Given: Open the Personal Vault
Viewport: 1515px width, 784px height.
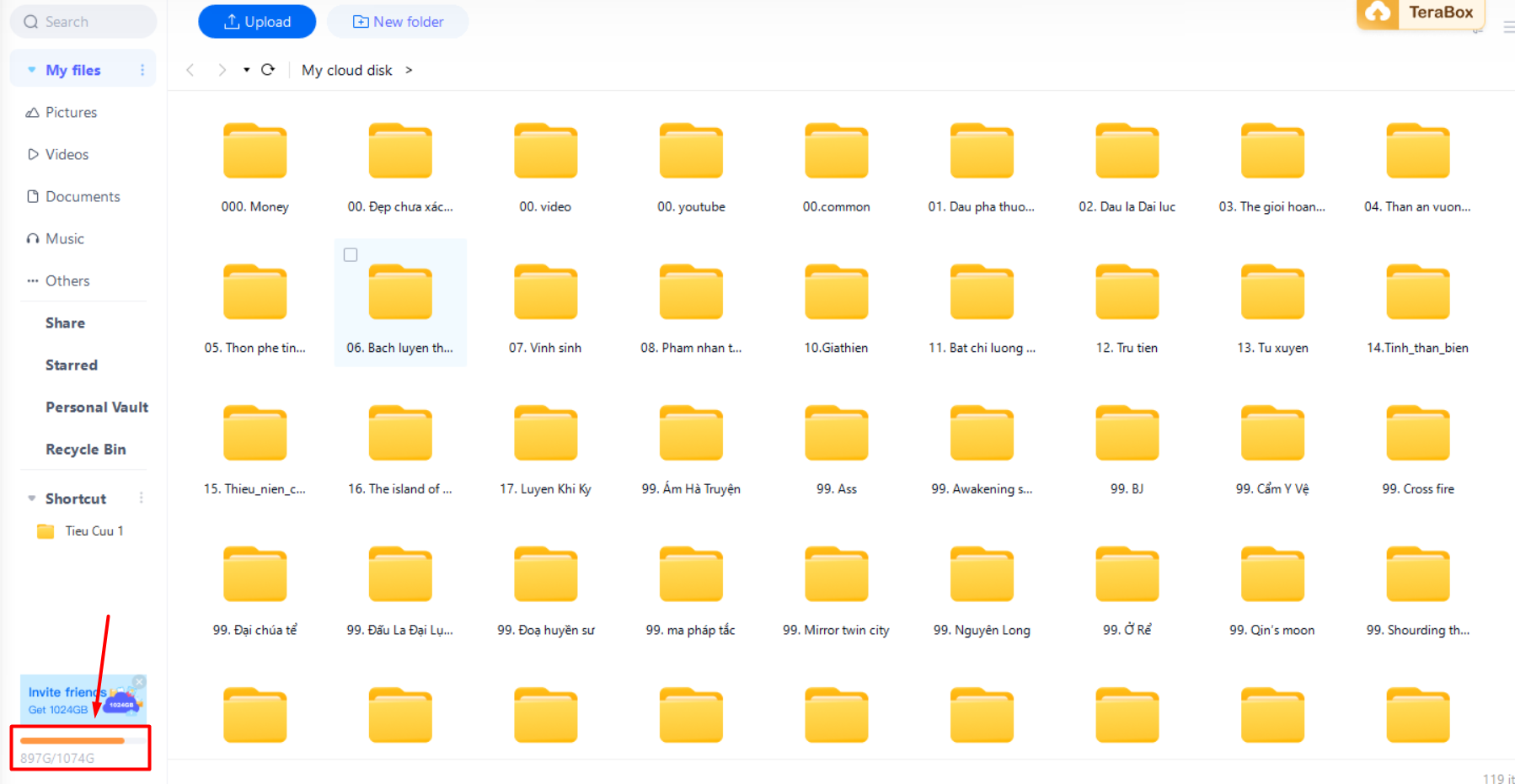Looking at the screenshot, I should pyautogui.click(x=96, y=407).
